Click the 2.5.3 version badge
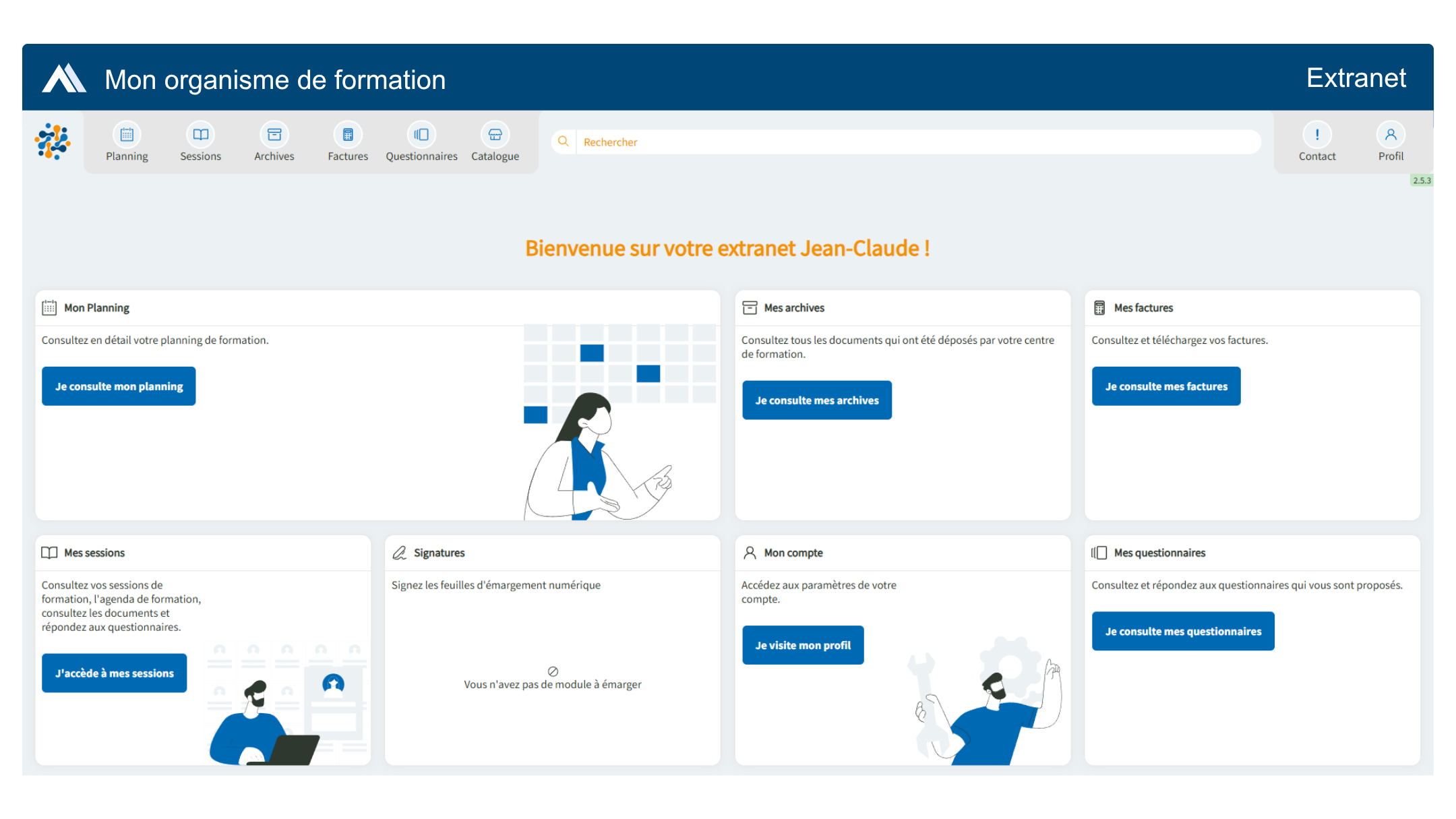Viewport: 1456px width, 819px height. [x=1422, y=181]
